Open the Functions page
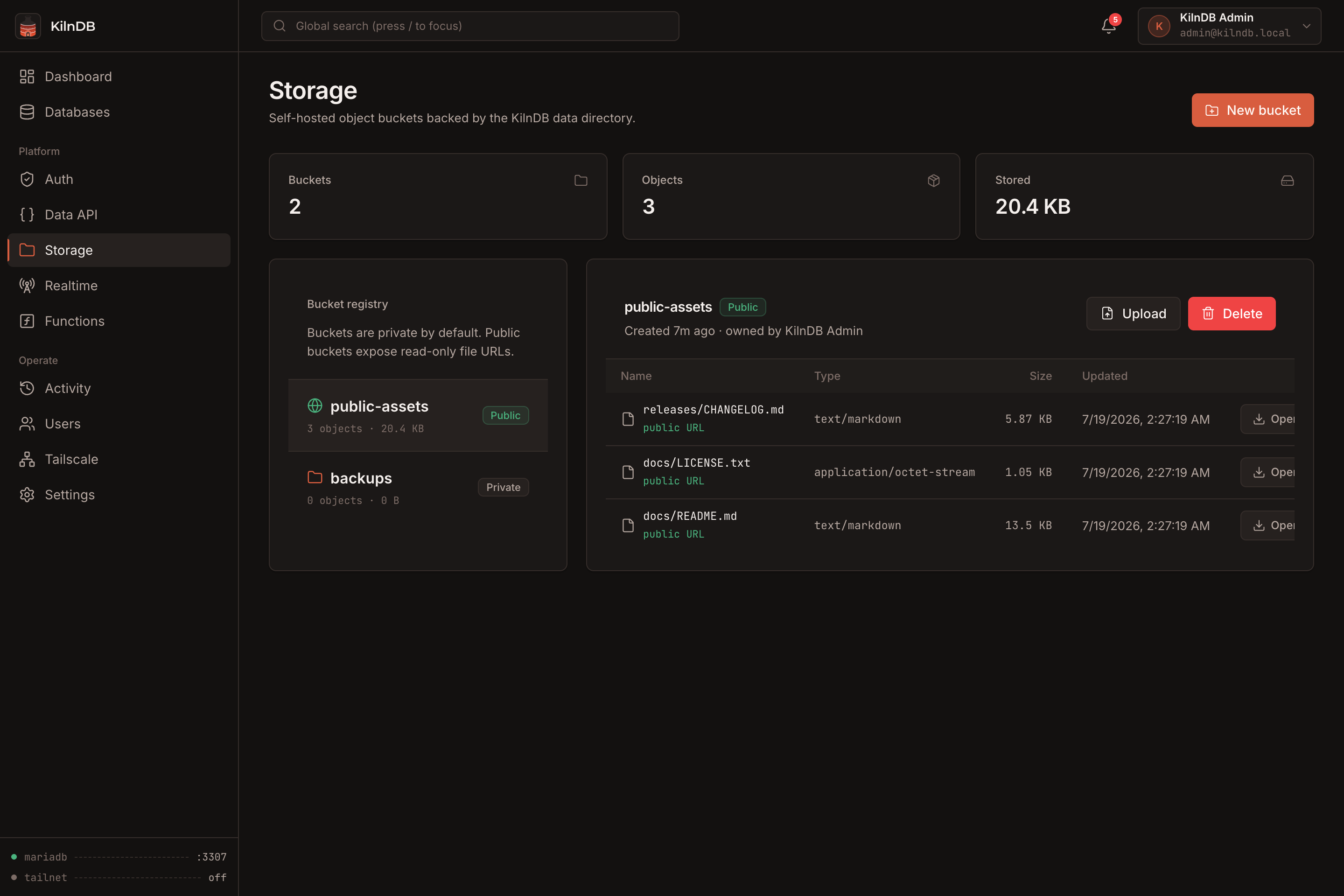Viewport: 1344px width, 896px height. click(119, 321)
